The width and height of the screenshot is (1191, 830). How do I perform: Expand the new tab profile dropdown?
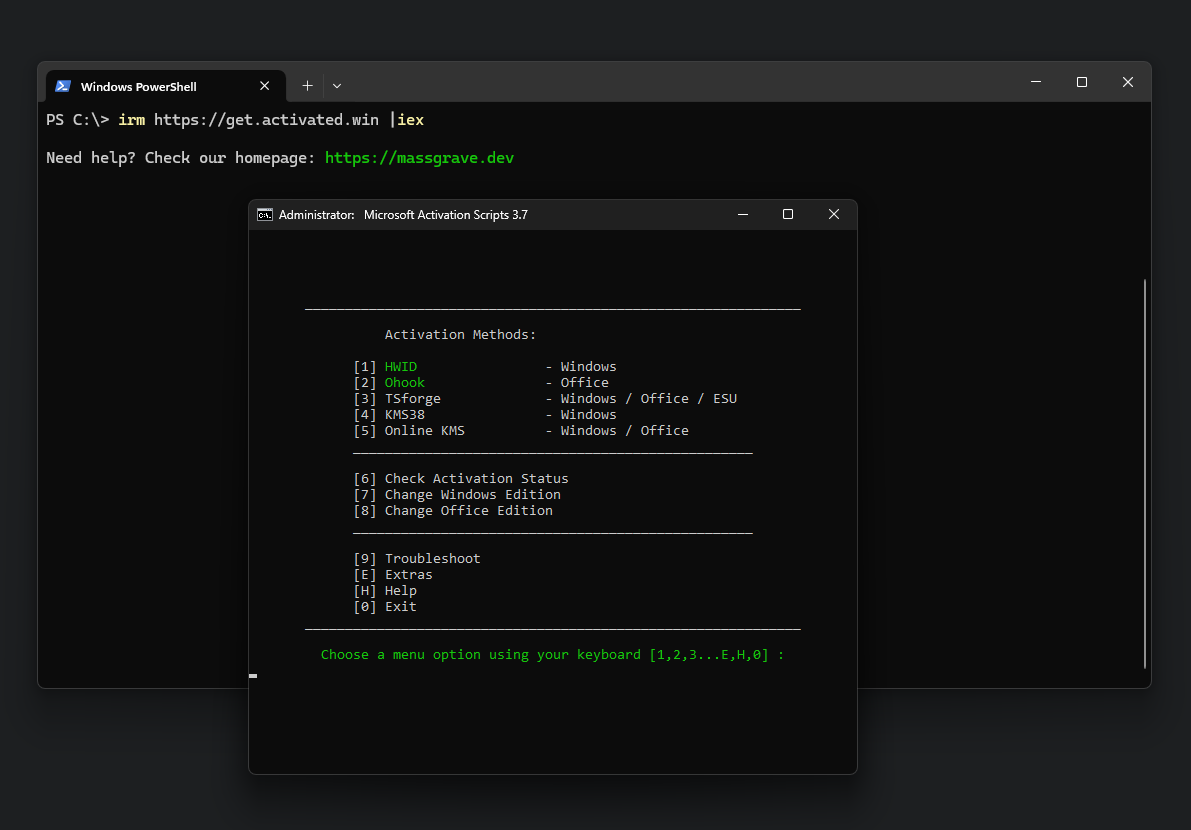(x=337, y=86)
